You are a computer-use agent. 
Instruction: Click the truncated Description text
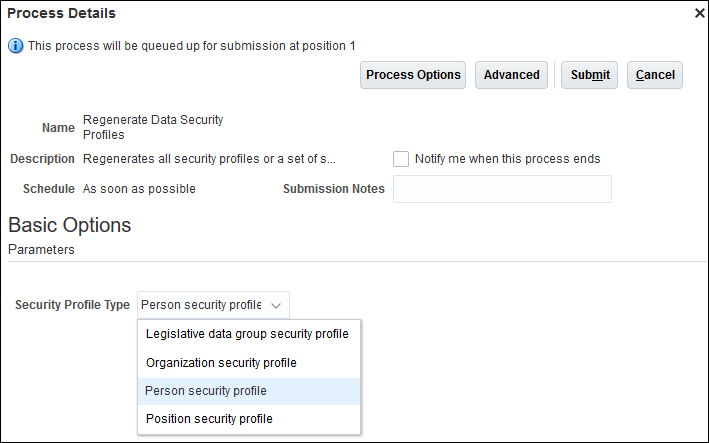(x=210, y=159)
